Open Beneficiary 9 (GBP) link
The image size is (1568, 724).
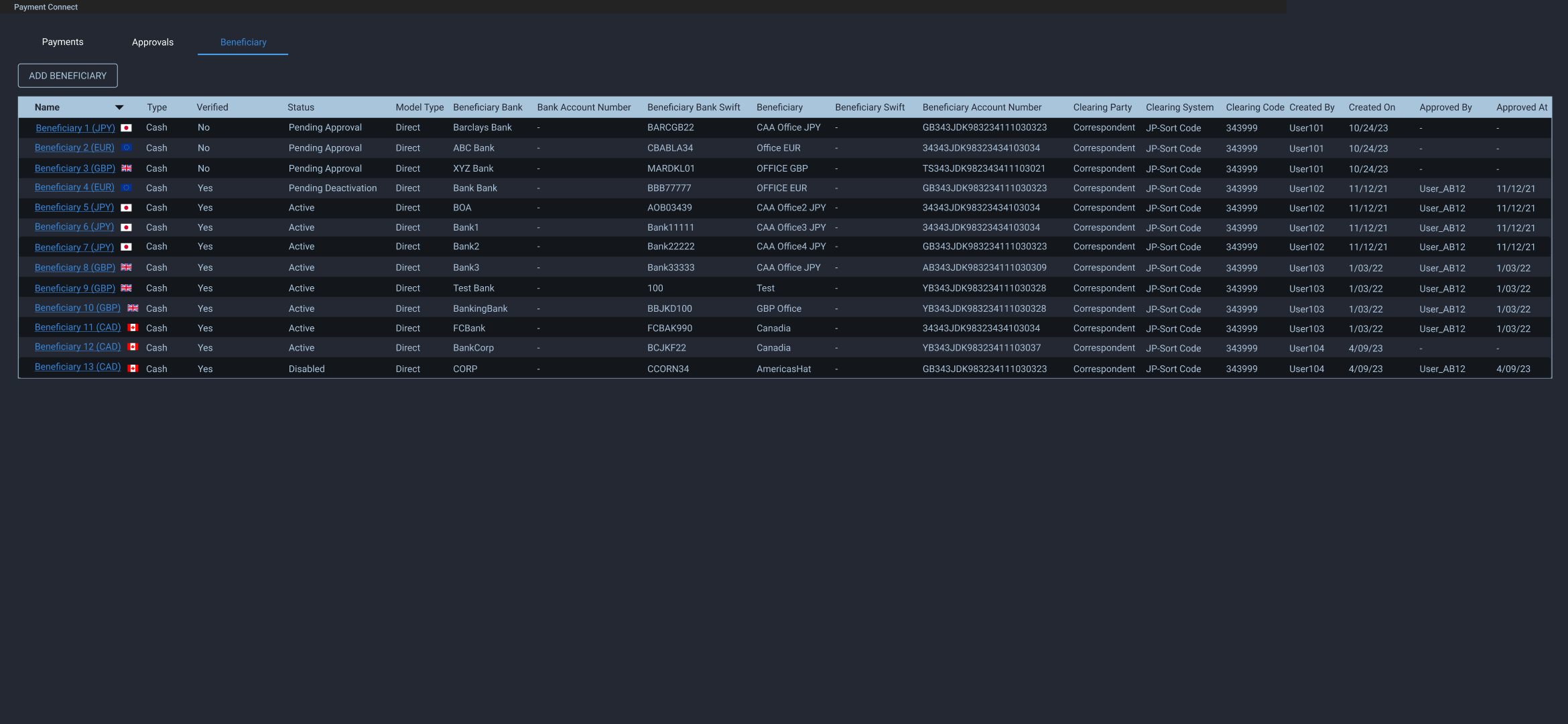75,288
